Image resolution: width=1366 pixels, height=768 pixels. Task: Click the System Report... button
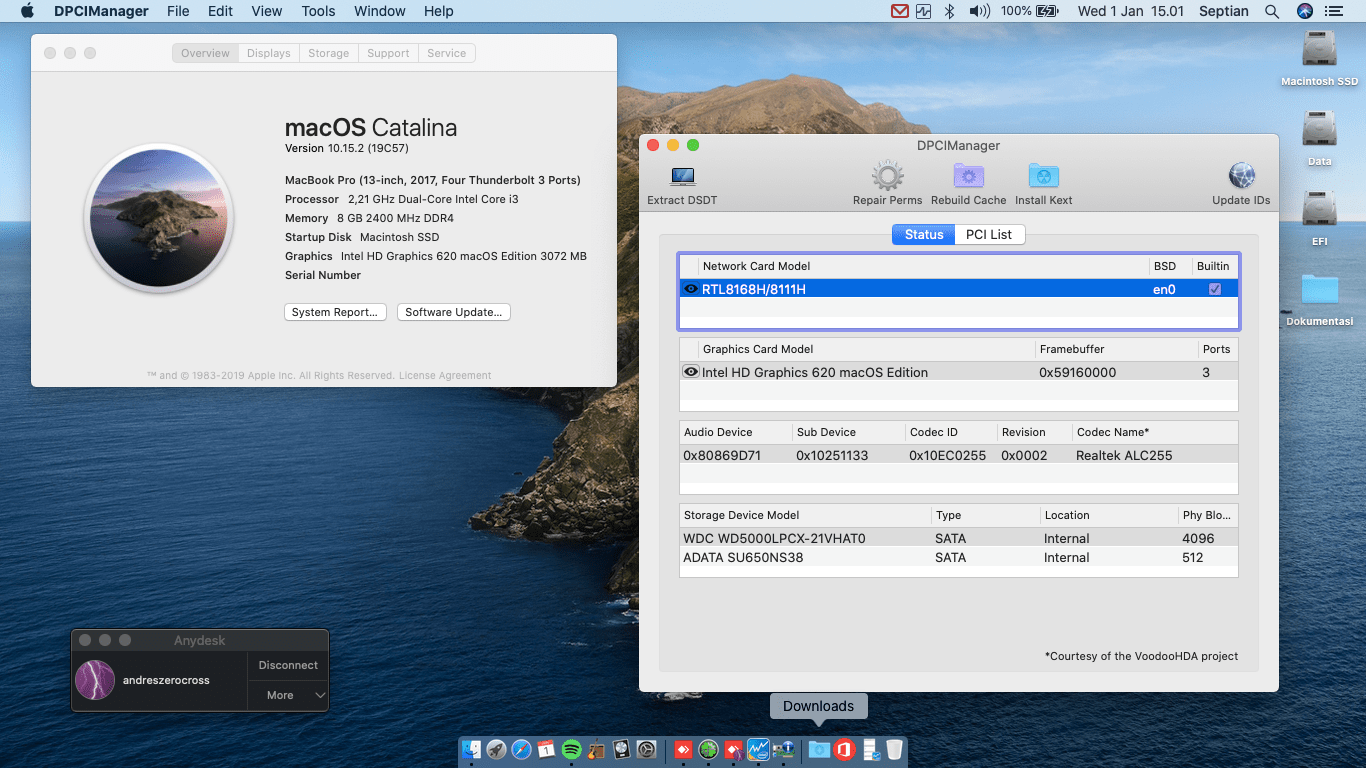tap(334, 312)
